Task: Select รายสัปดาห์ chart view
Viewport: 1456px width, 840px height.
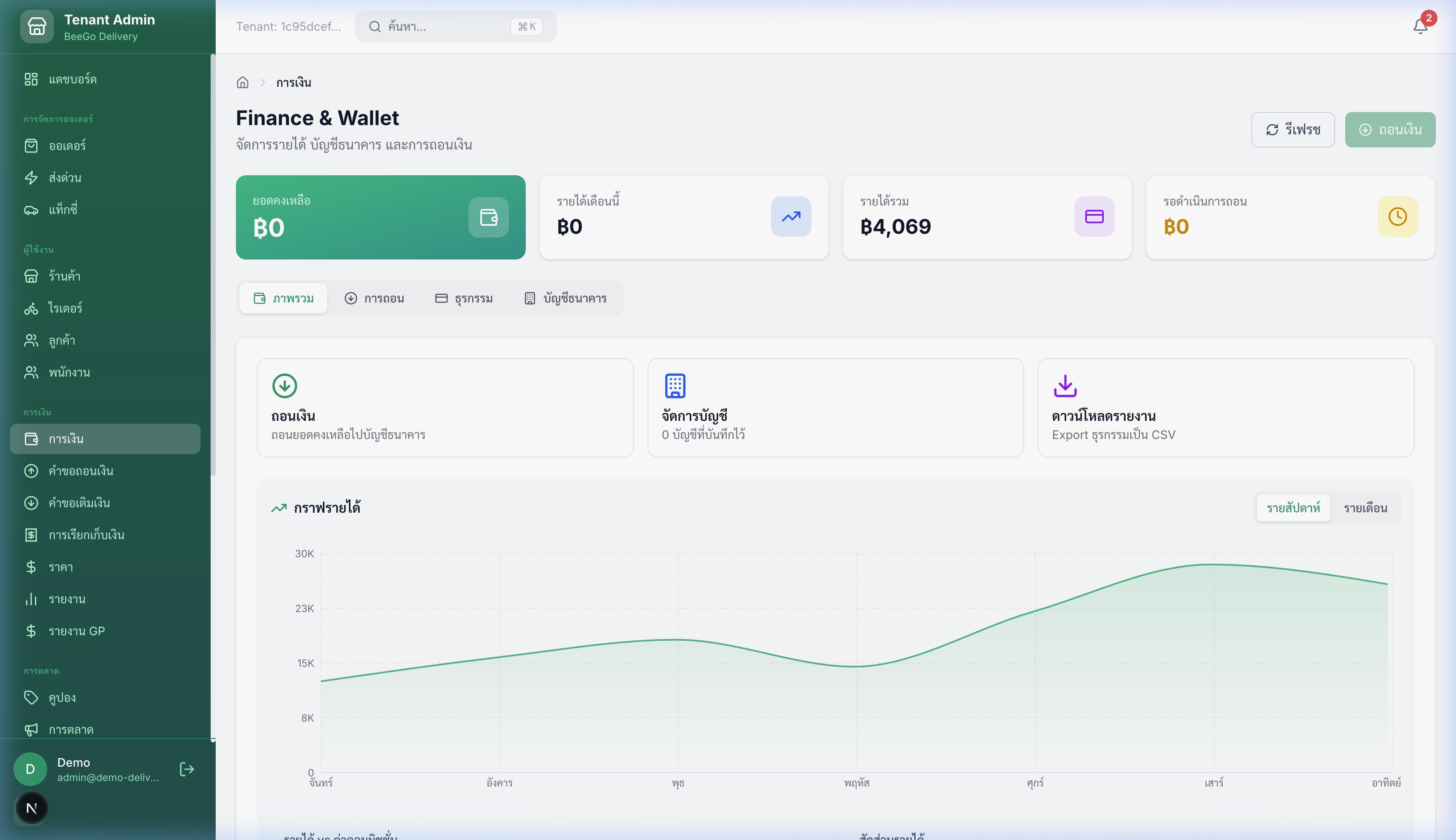Action: point(1293,508)
